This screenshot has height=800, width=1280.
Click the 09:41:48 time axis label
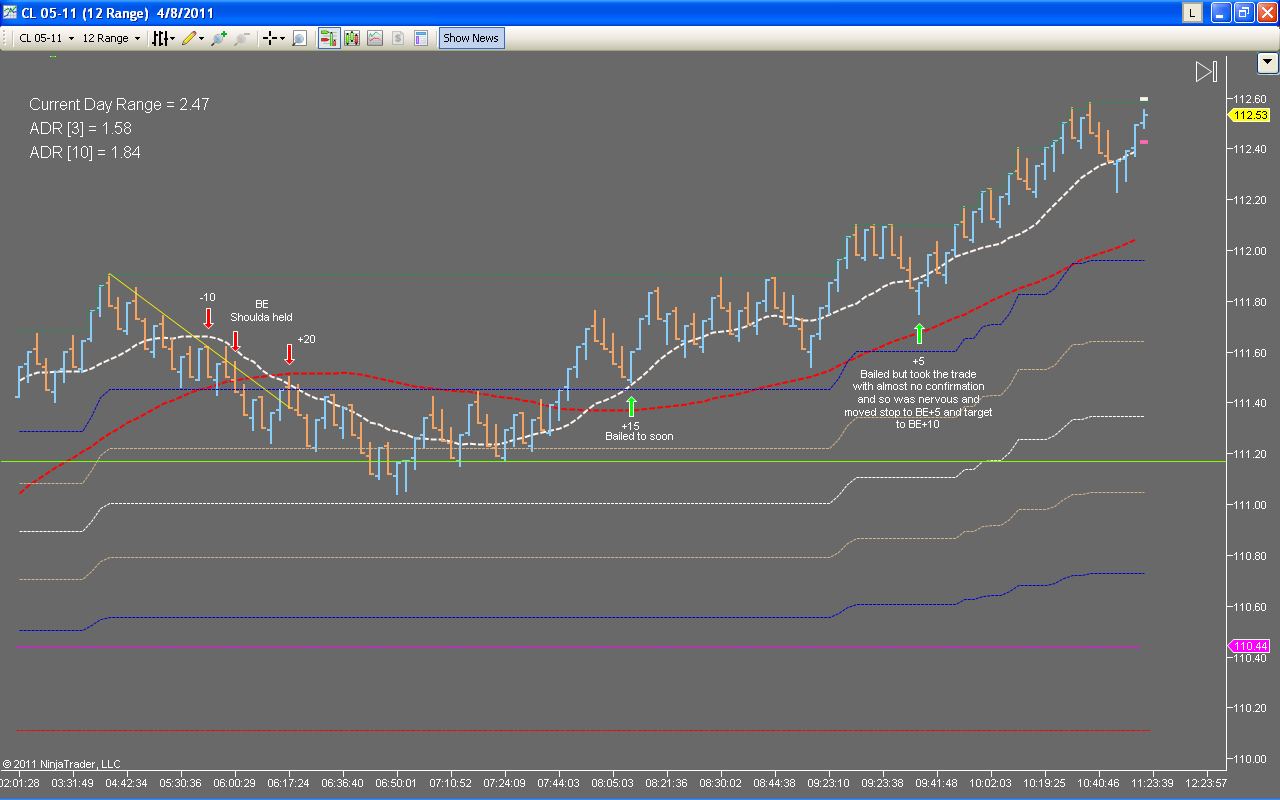(x=937, y=783)
